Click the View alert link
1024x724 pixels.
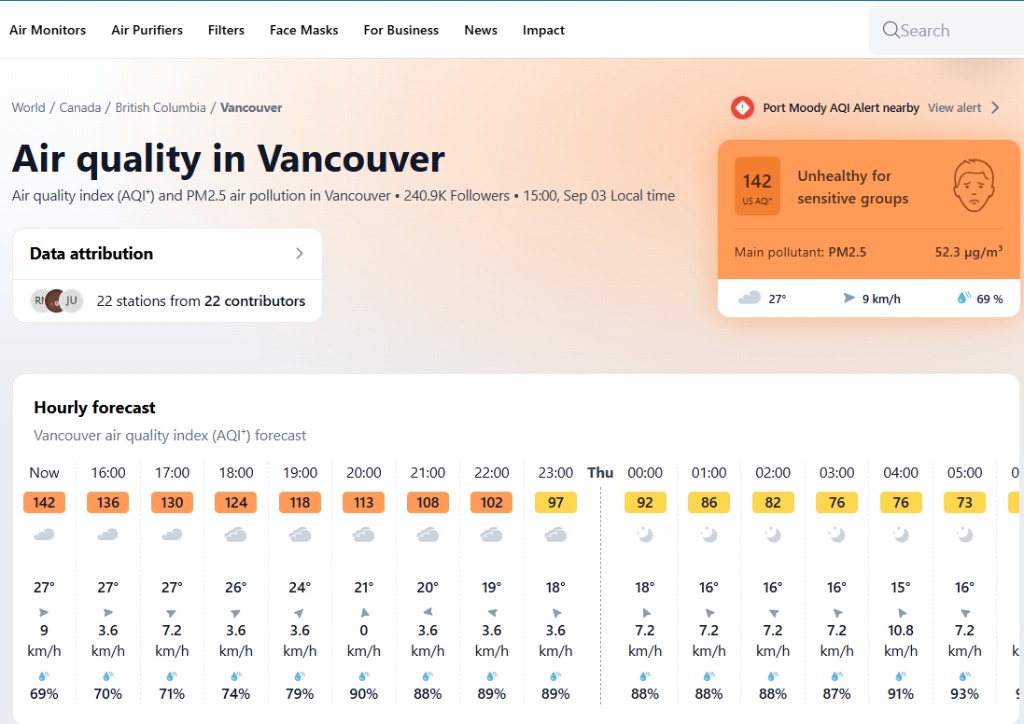pyautogui.click(x=954, y=108)
